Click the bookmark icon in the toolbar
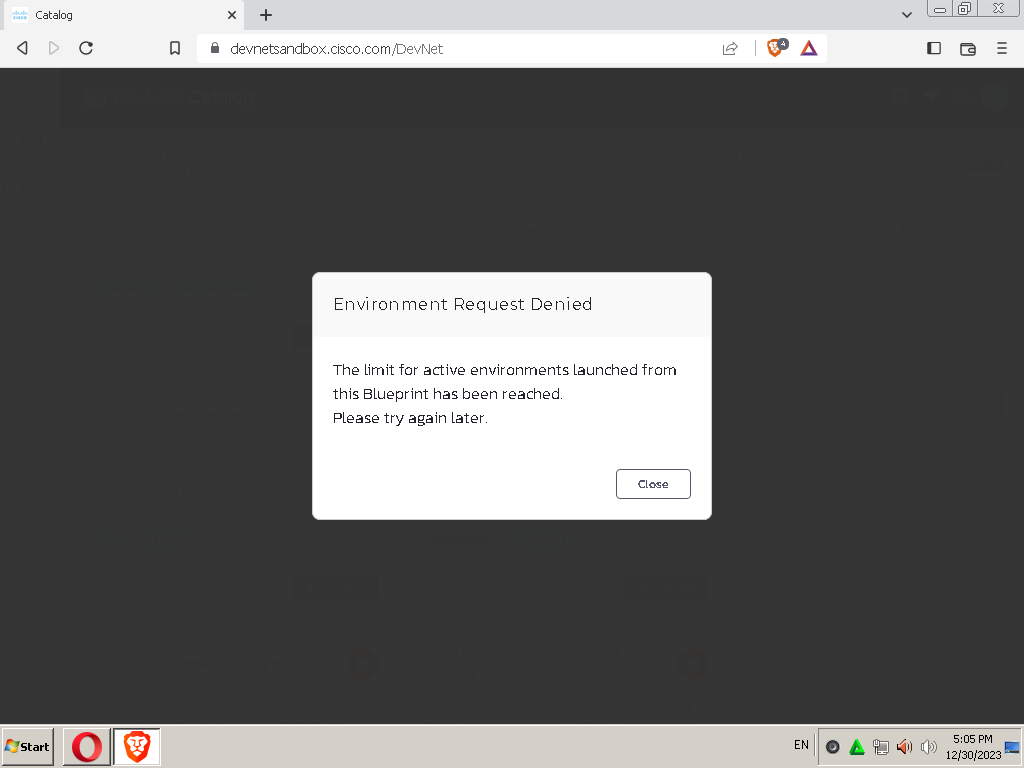 click(175, 47)
